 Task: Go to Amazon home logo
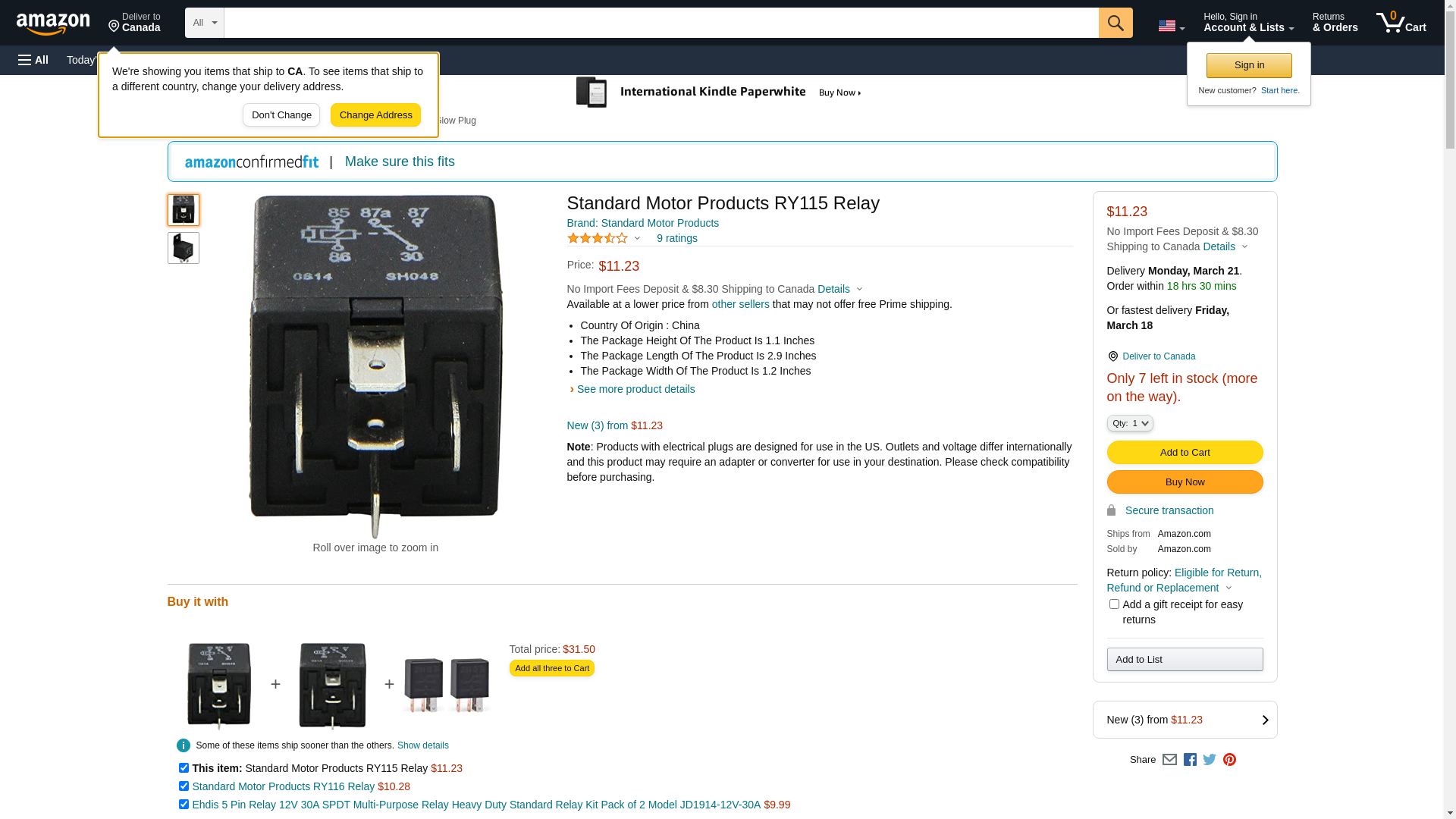point(53,24)
